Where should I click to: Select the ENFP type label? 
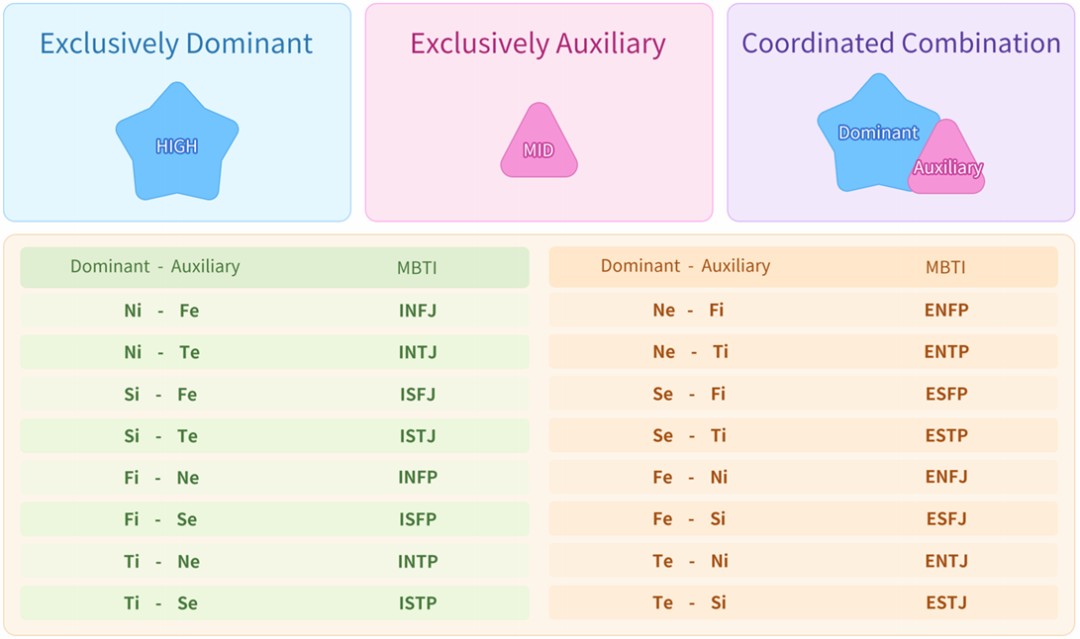click(x=946, y=310)
